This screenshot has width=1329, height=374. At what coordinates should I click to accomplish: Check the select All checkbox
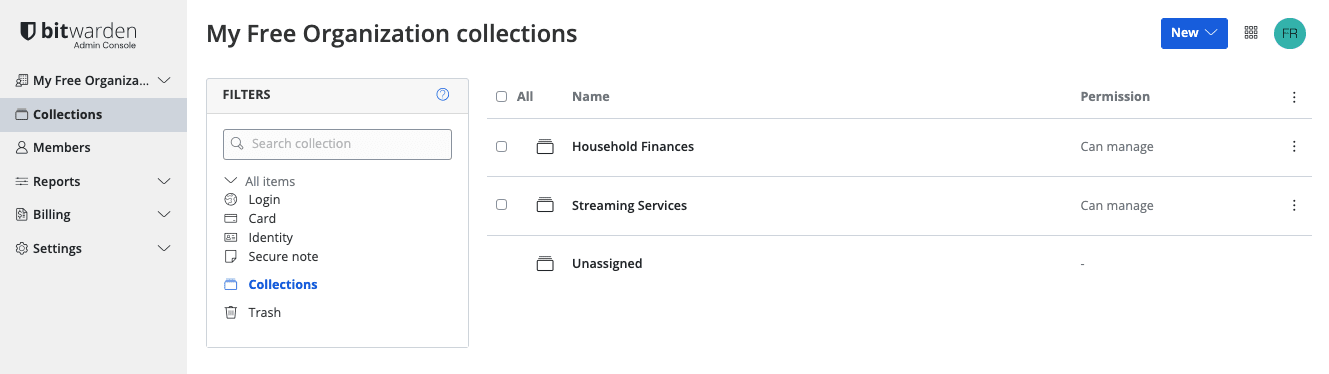coord(502,97)
